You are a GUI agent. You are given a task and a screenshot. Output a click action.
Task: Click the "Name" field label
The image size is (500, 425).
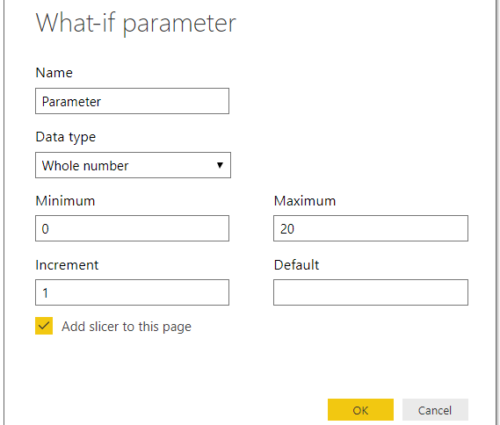pos(54,72)
